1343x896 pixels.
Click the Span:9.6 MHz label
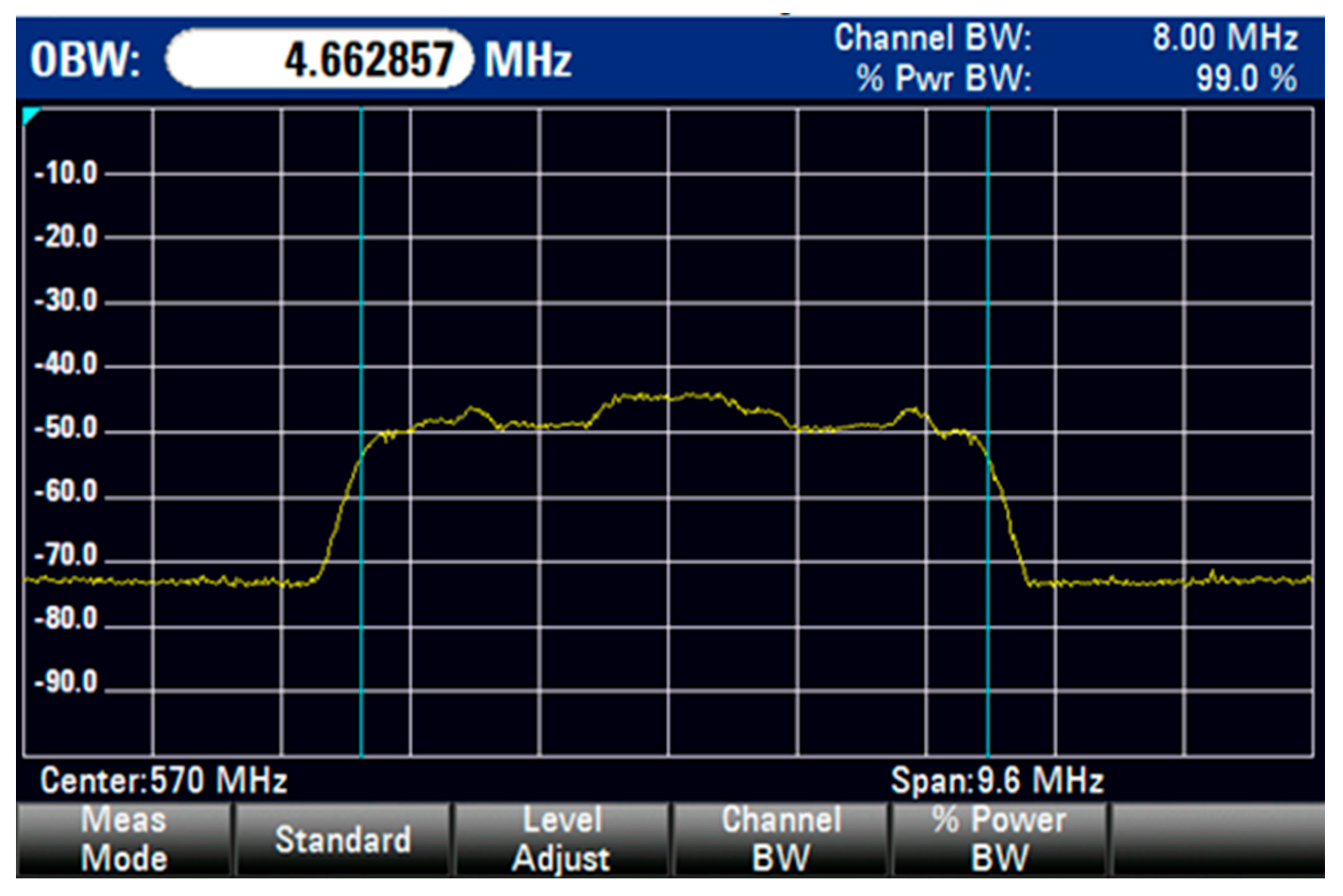pos(997,780)
